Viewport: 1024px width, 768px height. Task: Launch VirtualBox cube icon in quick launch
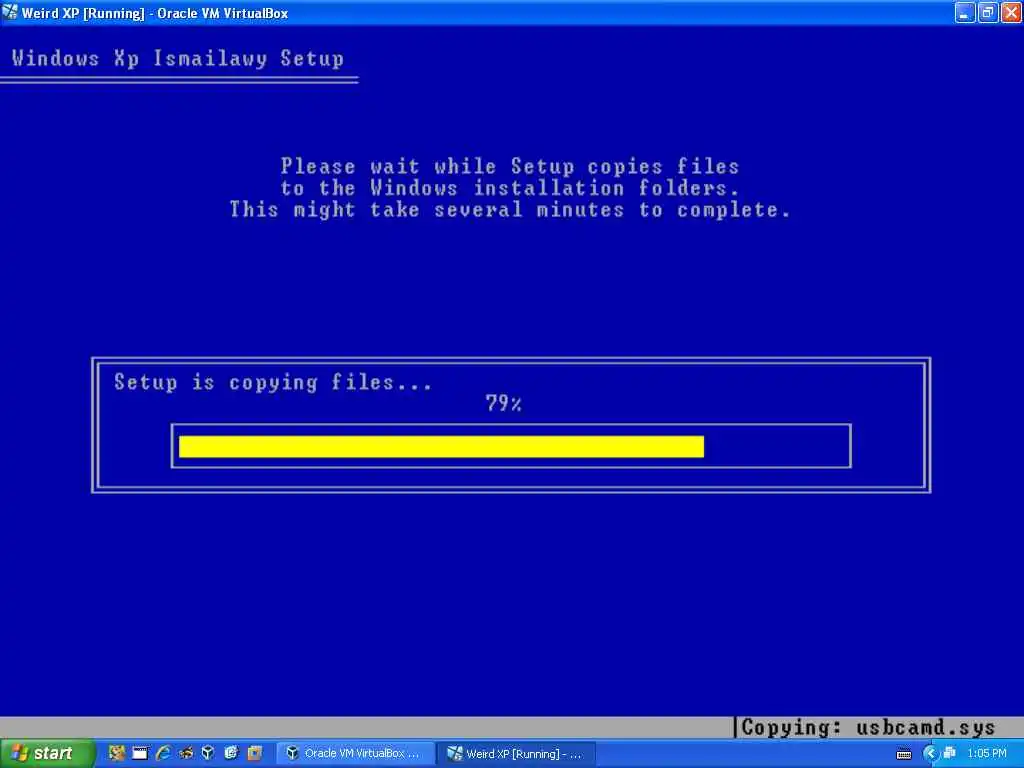[208, 753]
